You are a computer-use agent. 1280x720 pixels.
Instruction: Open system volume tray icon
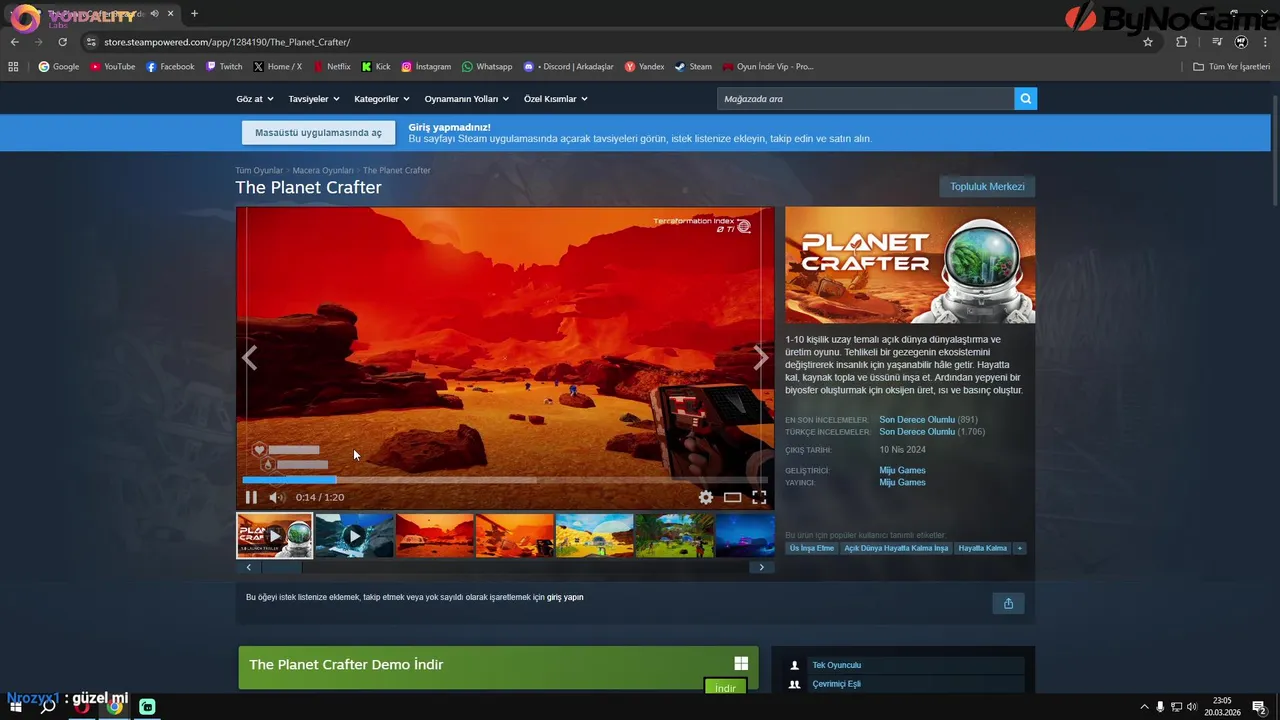pos(1192,707)
